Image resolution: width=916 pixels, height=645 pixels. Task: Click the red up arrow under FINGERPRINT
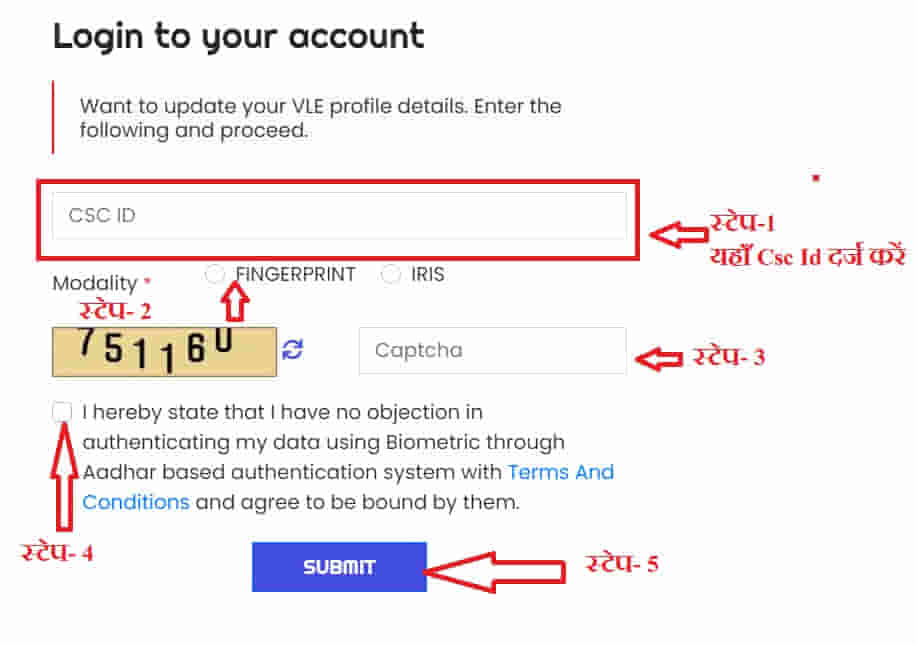pyautogui.click(x=235, y=301)
